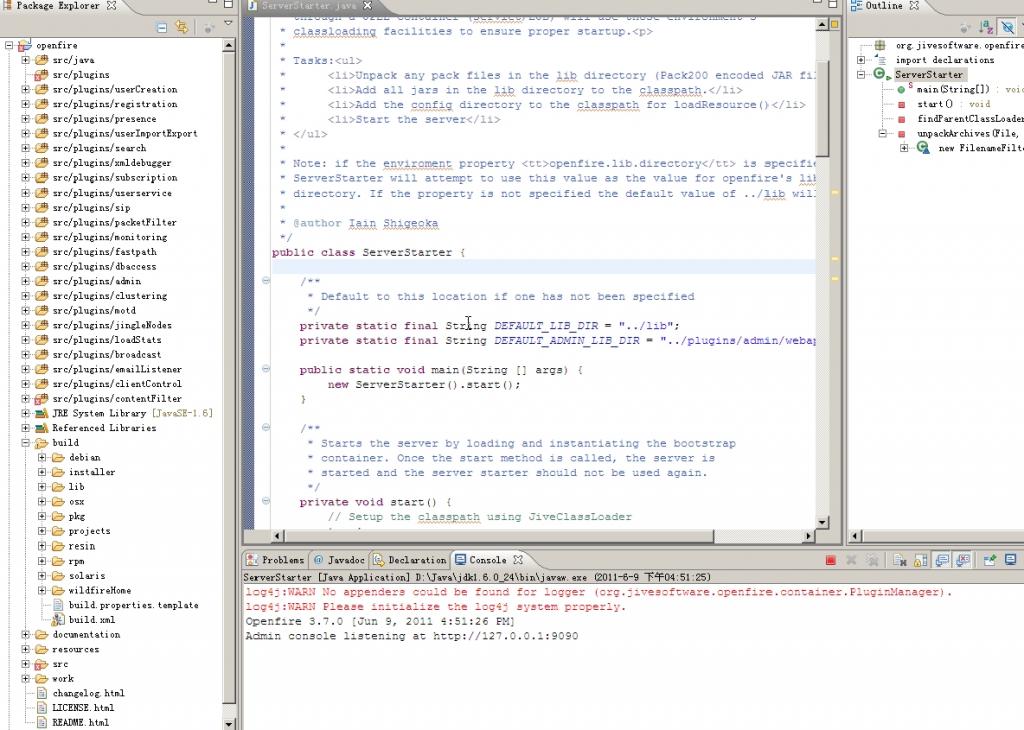This screenshot has height=730, width=1024.
Task: Open build.xml in the Package Explorer
Action: (91, 620)
